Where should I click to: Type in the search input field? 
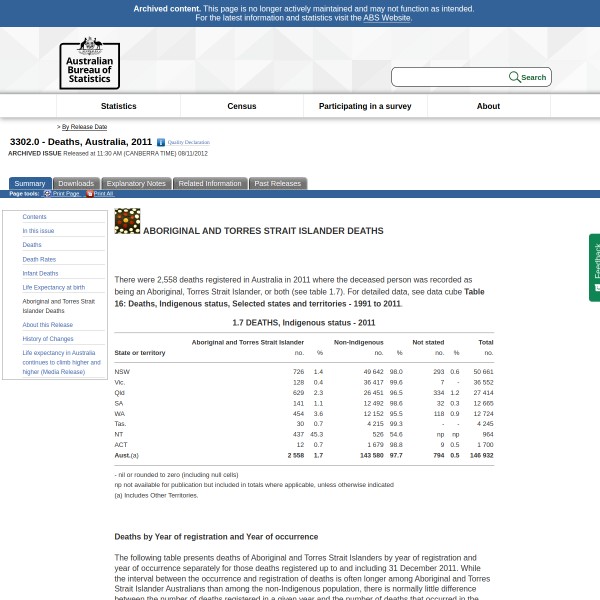(x=449, y=77)
